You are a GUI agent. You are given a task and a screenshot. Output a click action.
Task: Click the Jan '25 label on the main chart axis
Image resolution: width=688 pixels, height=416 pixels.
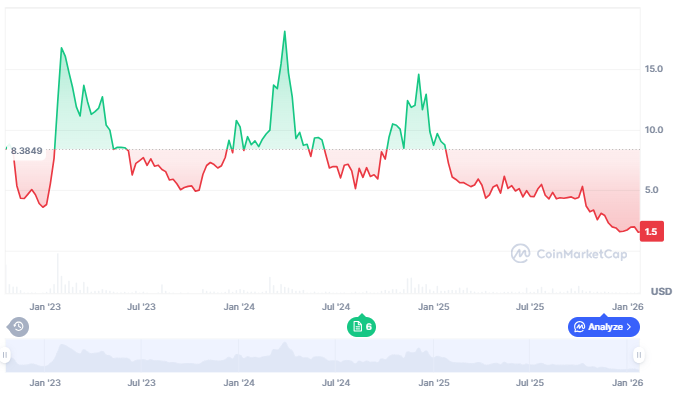(434, 307)
